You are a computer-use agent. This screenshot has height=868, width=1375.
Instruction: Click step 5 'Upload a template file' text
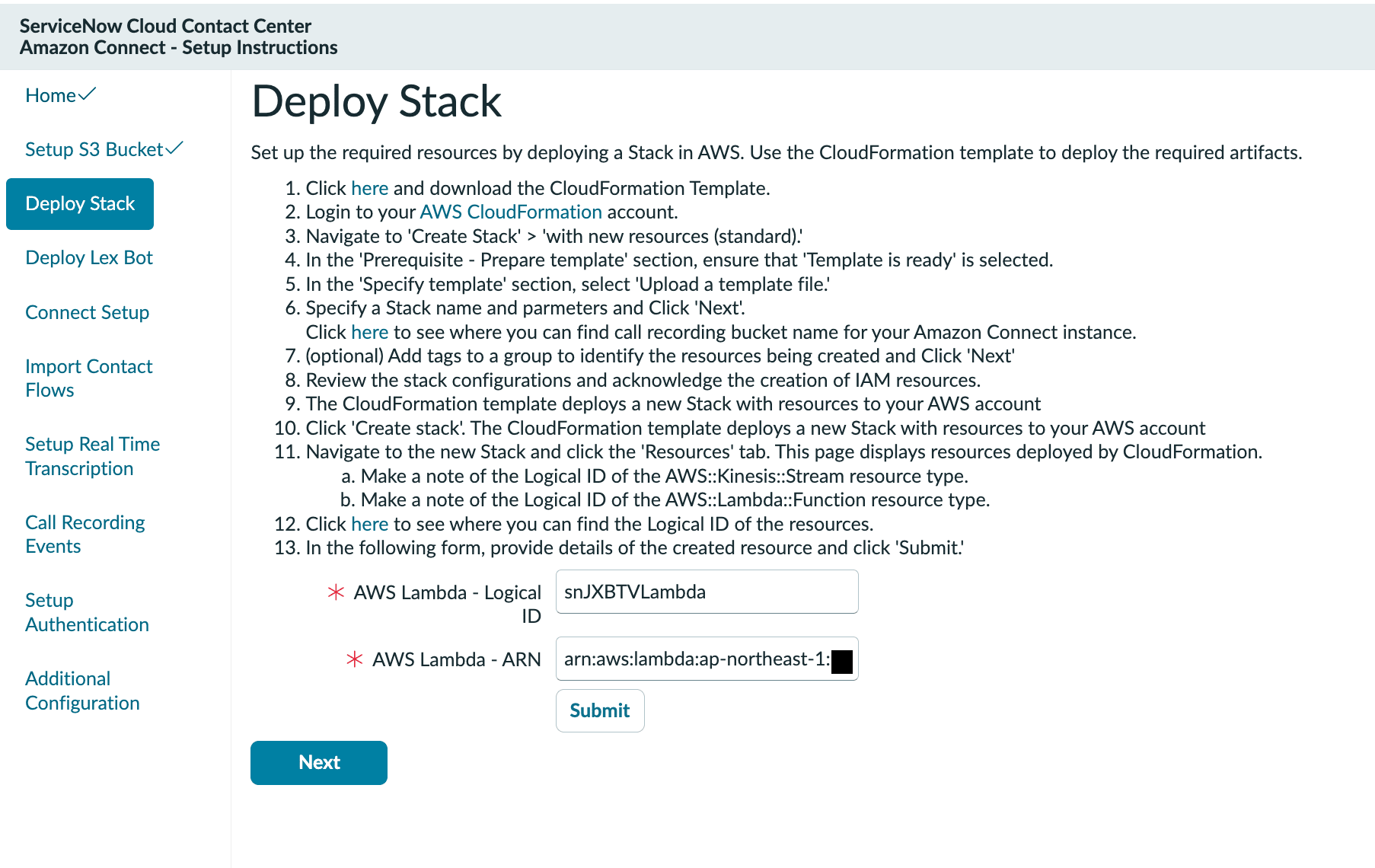pyautogui.click(x=568, y=284)
